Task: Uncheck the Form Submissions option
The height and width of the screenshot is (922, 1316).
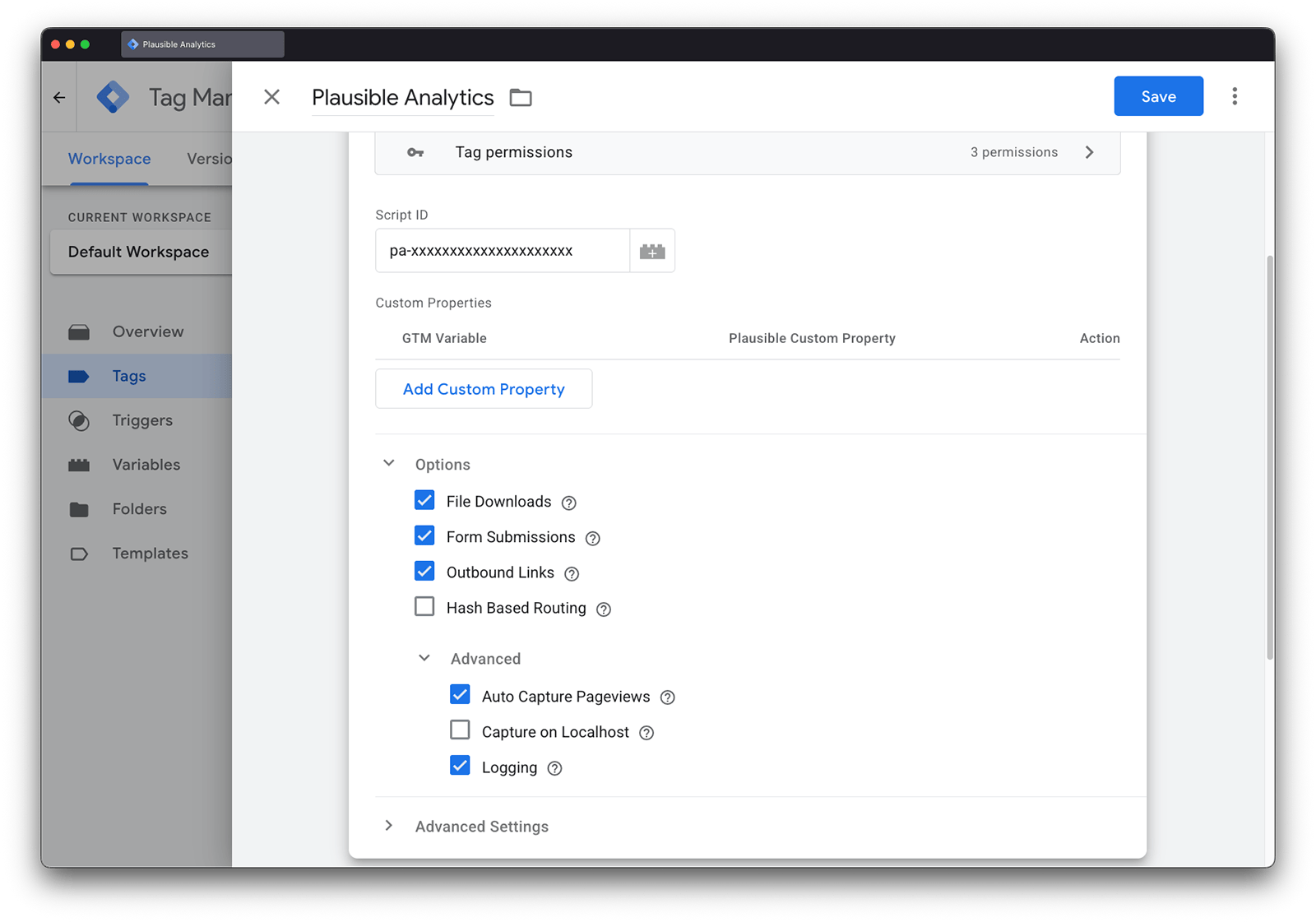Action: 424,535
